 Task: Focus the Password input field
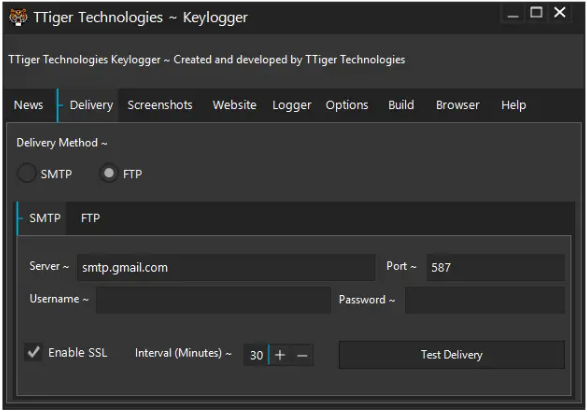[484, 300]
